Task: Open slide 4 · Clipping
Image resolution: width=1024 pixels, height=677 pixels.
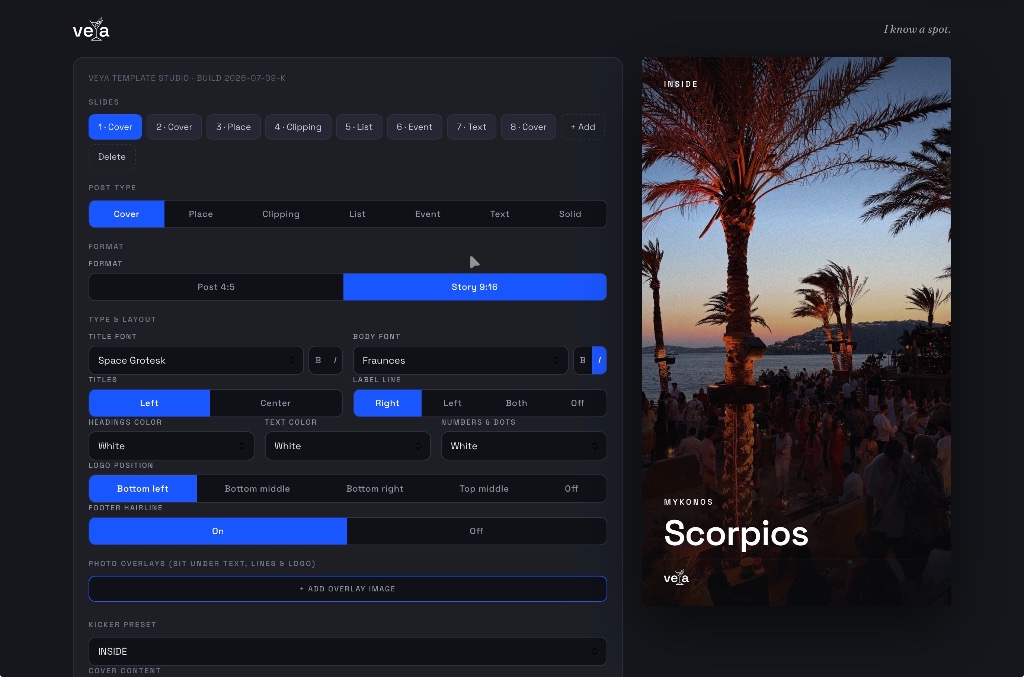Action: [298, 127]
